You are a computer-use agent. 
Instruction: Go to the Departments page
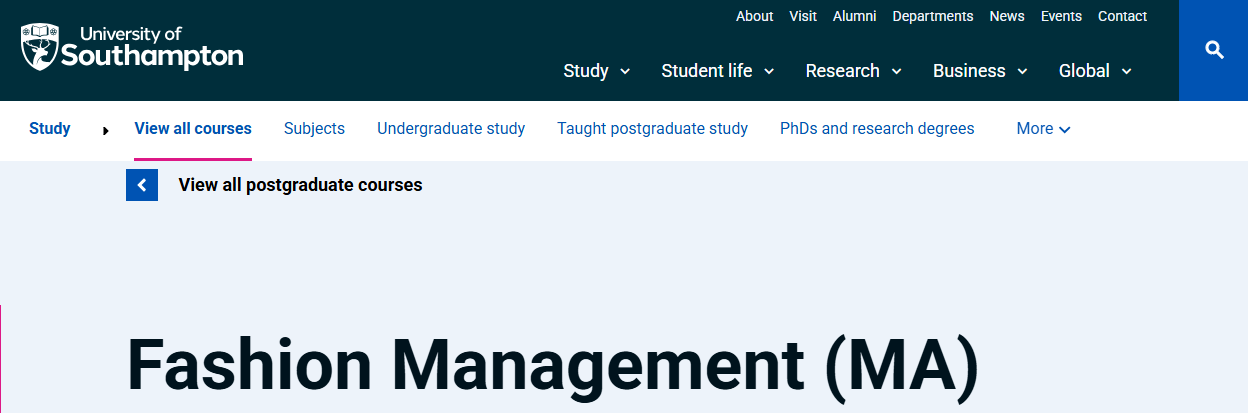[x=932, y=16]
